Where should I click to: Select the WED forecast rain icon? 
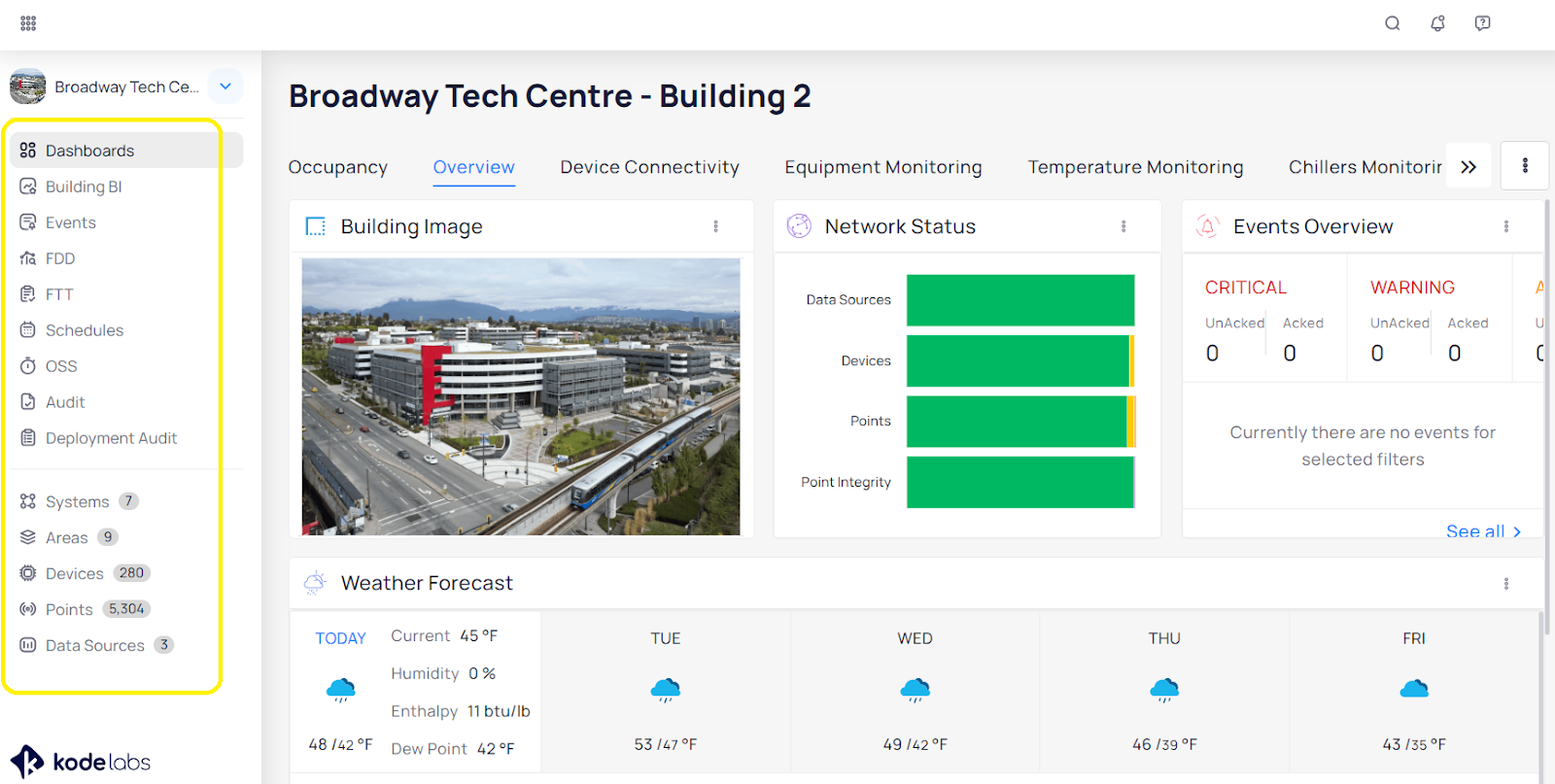[x=915, y=690]
